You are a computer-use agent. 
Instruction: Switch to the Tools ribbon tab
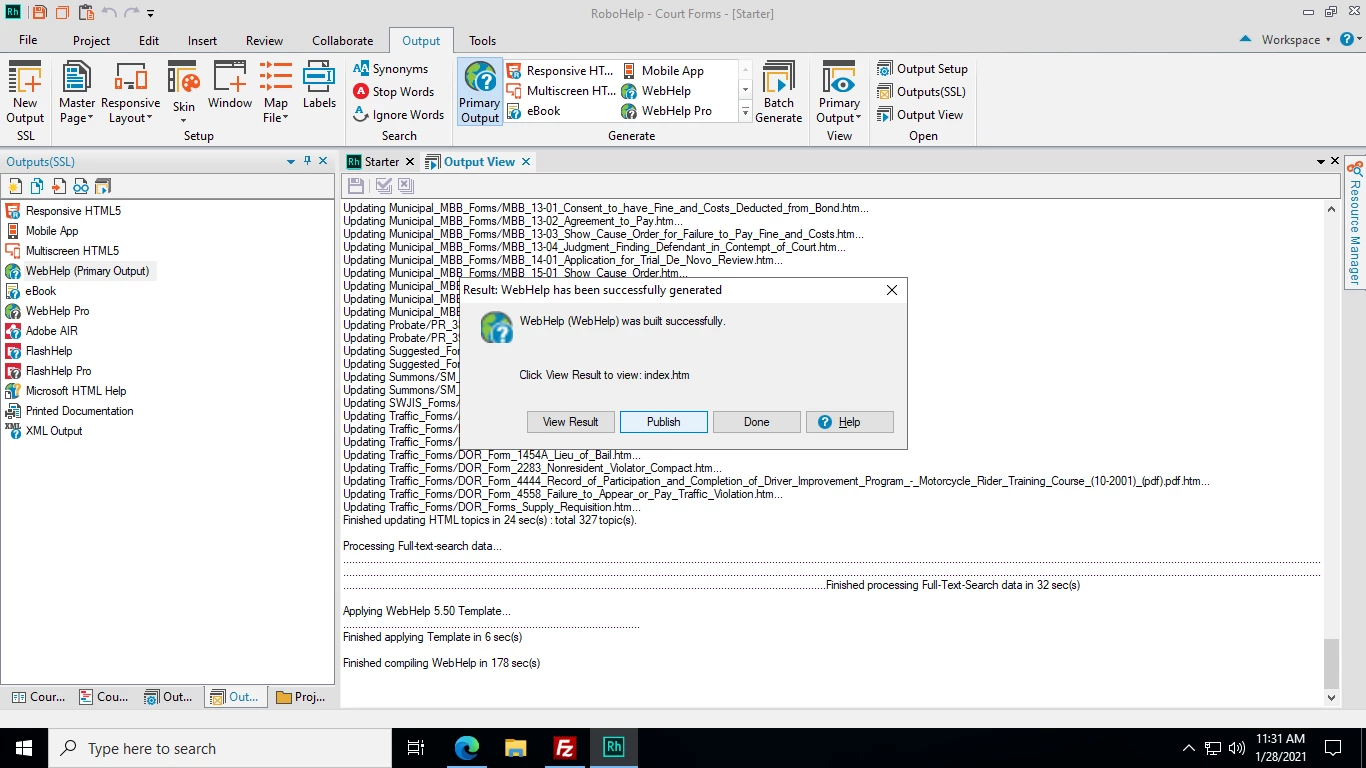coord(482,41)
